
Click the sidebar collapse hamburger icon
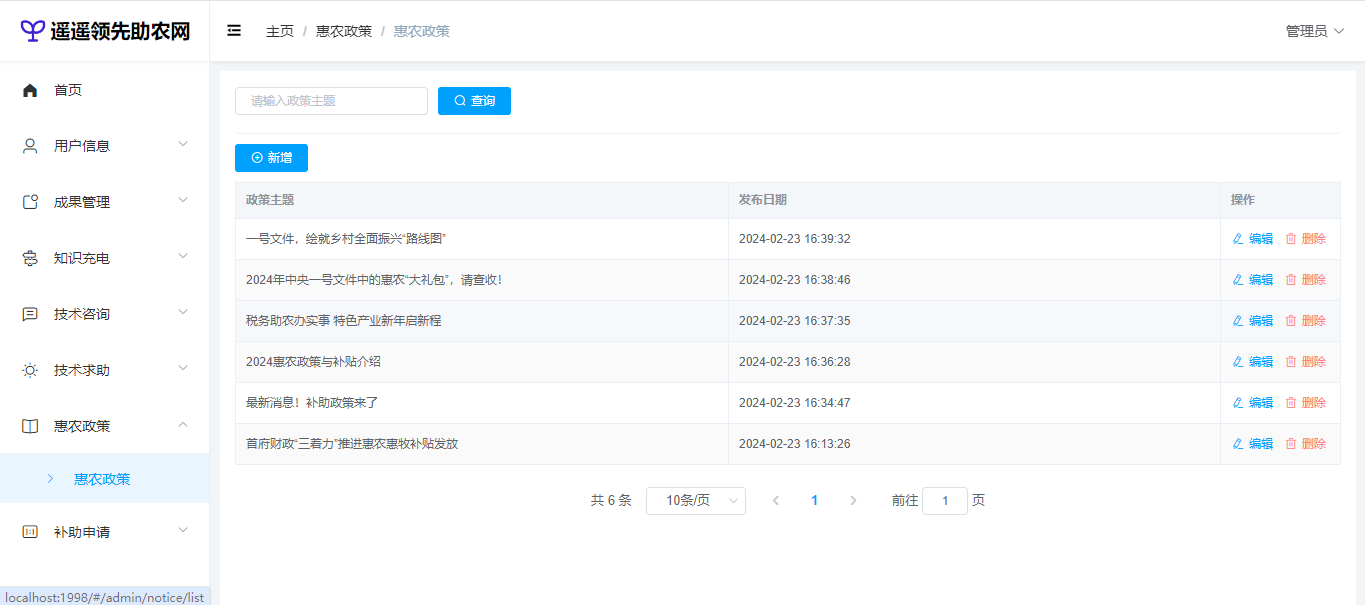[234, 31]
